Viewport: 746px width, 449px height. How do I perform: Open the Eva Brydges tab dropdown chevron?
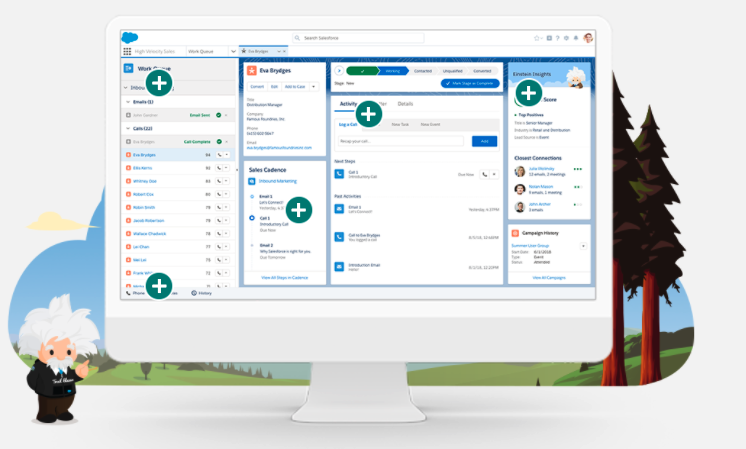coord(278,51)
